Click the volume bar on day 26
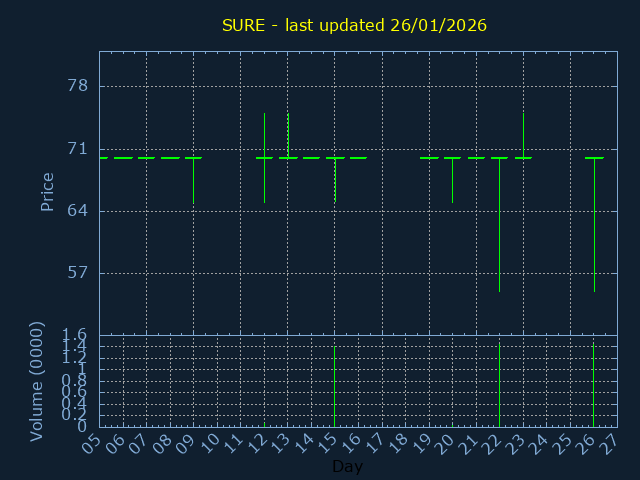Screen dimensions: 640x480 [594, 385]
